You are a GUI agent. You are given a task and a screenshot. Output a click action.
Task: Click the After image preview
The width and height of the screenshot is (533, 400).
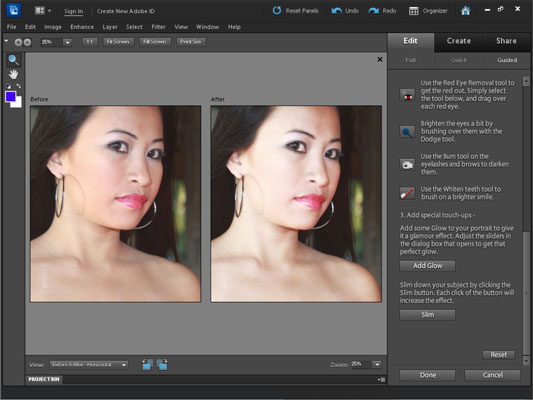coord(296,204)
